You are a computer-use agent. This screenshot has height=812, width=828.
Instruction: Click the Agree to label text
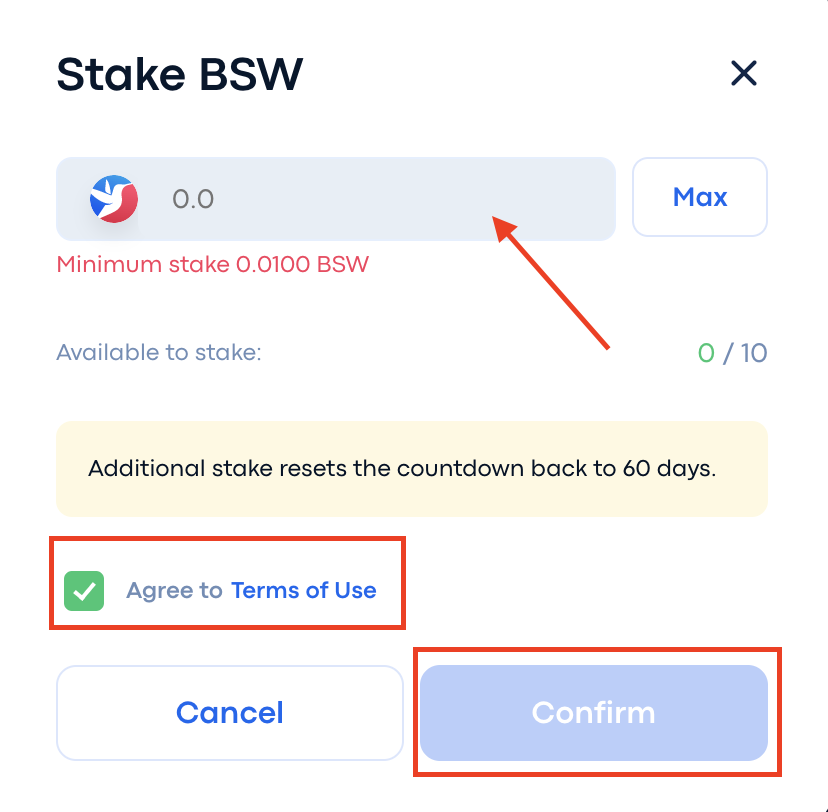(x=174, y=590)
